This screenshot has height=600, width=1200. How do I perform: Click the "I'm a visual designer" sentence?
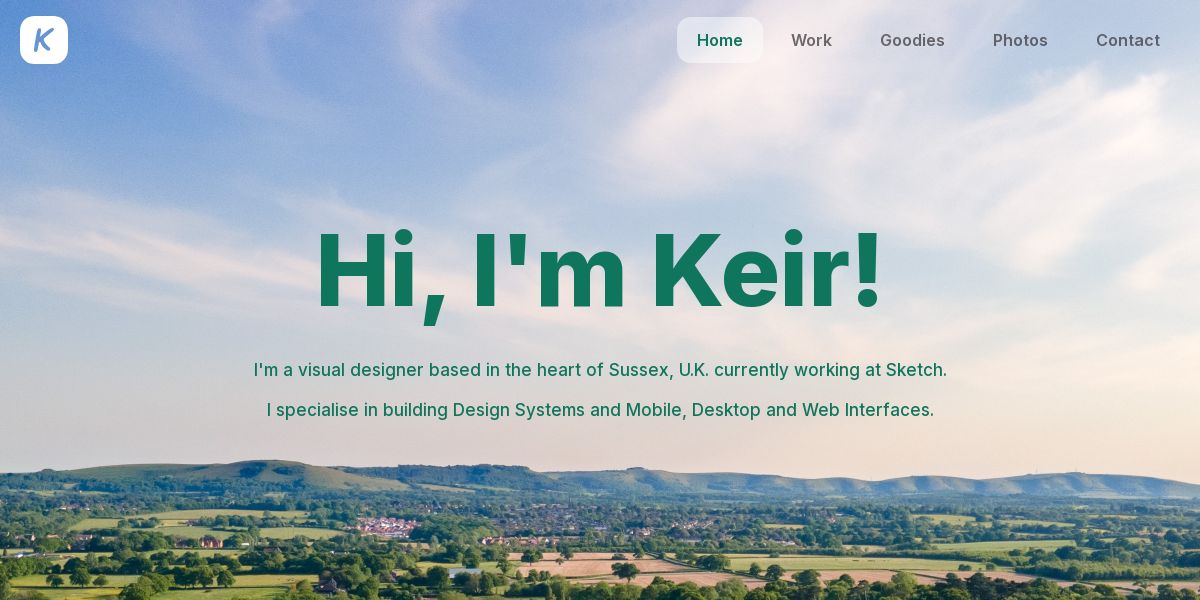[600, 370]
